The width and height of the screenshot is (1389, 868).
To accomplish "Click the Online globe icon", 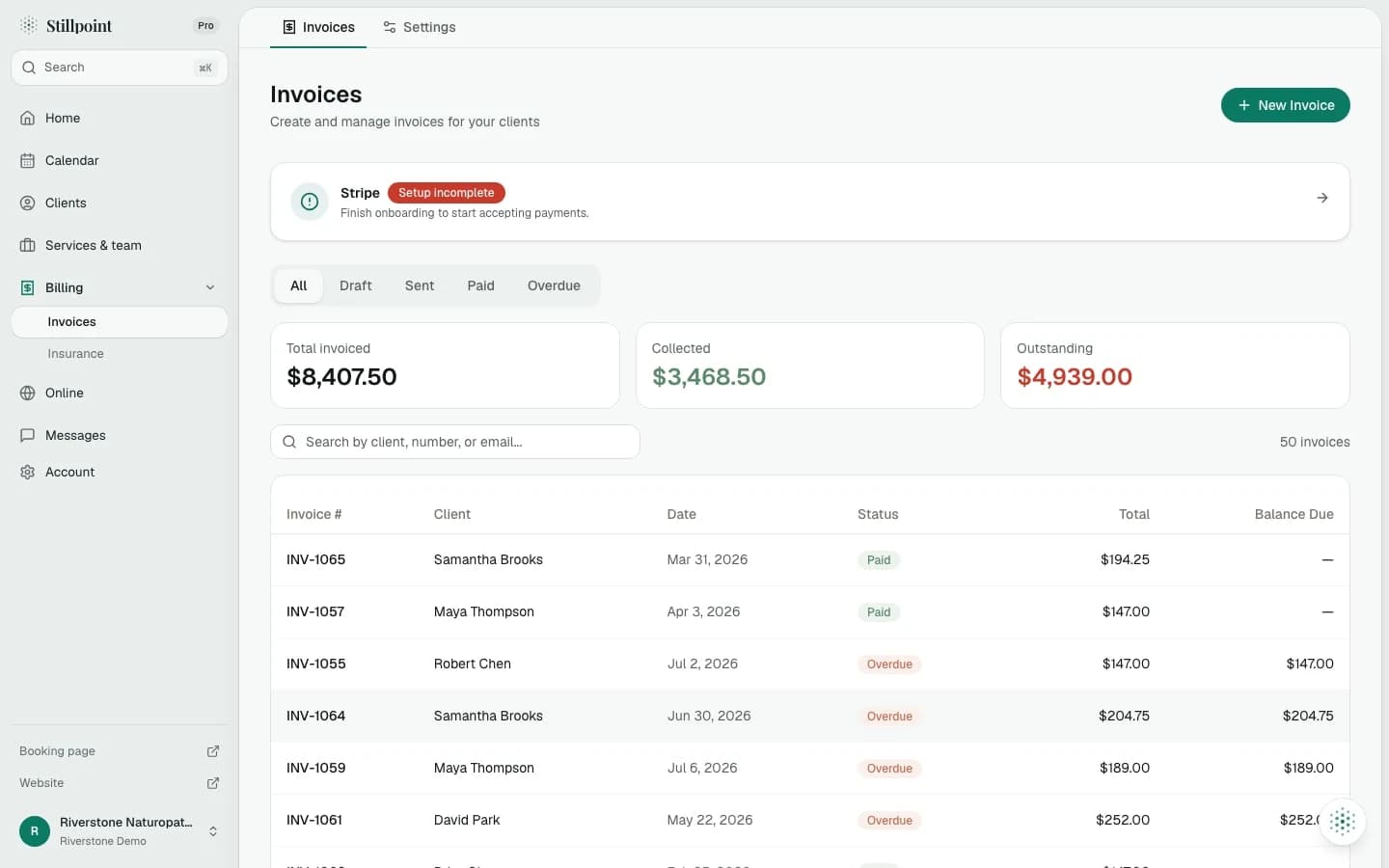I will pos(27,393).
